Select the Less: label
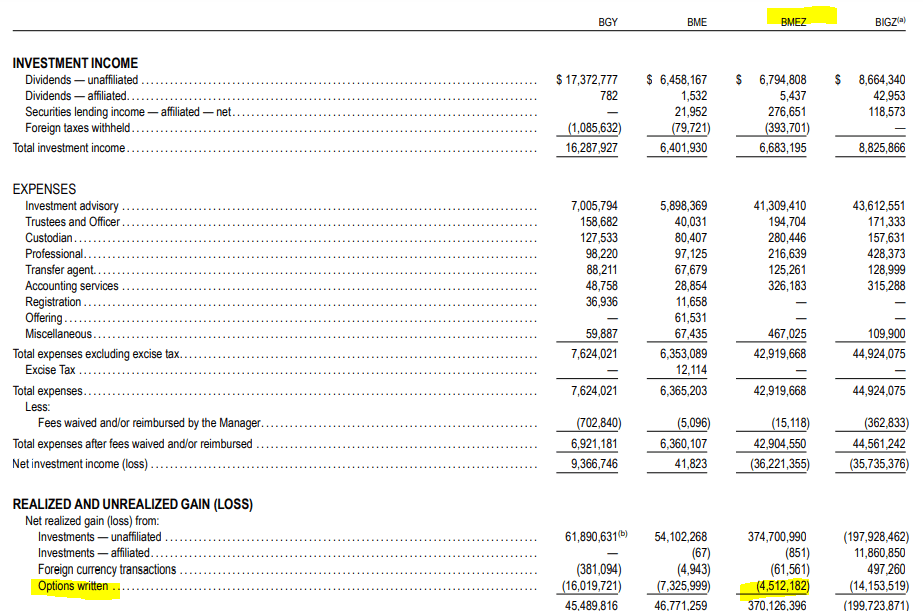This screenshot has width=923, height=611. point(38,407)
